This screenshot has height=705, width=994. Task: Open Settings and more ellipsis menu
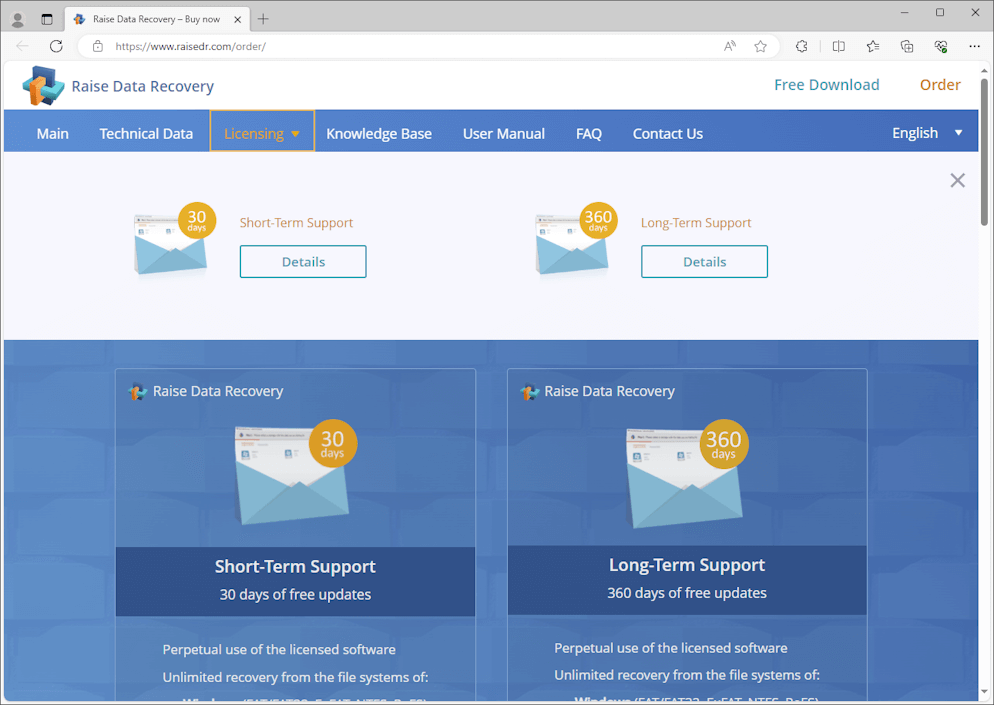[974, 46]
